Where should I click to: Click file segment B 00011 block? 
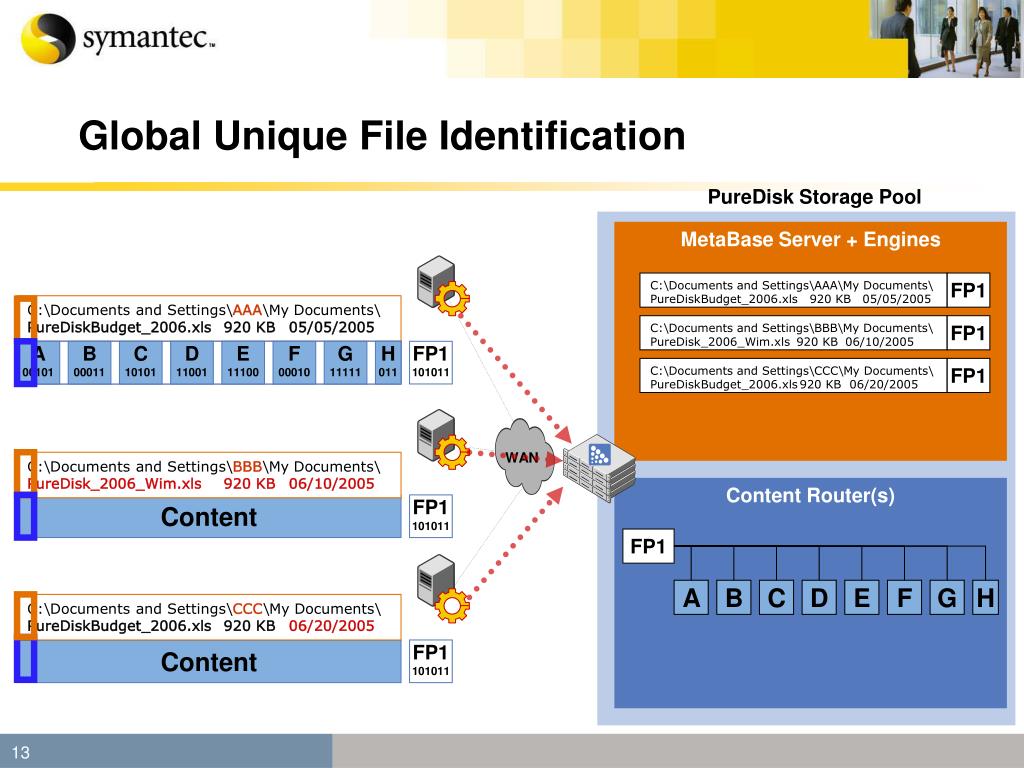[89, 362]
